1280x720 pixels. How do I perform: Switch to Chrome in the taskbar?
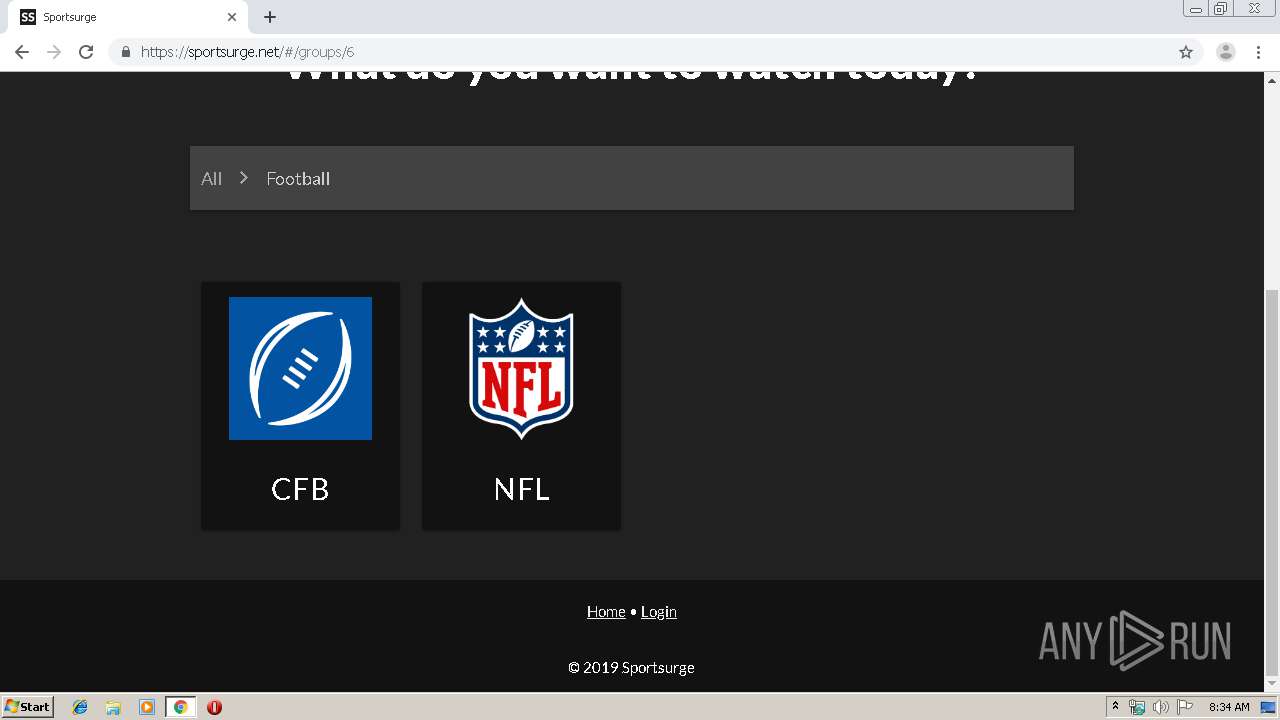180,707
